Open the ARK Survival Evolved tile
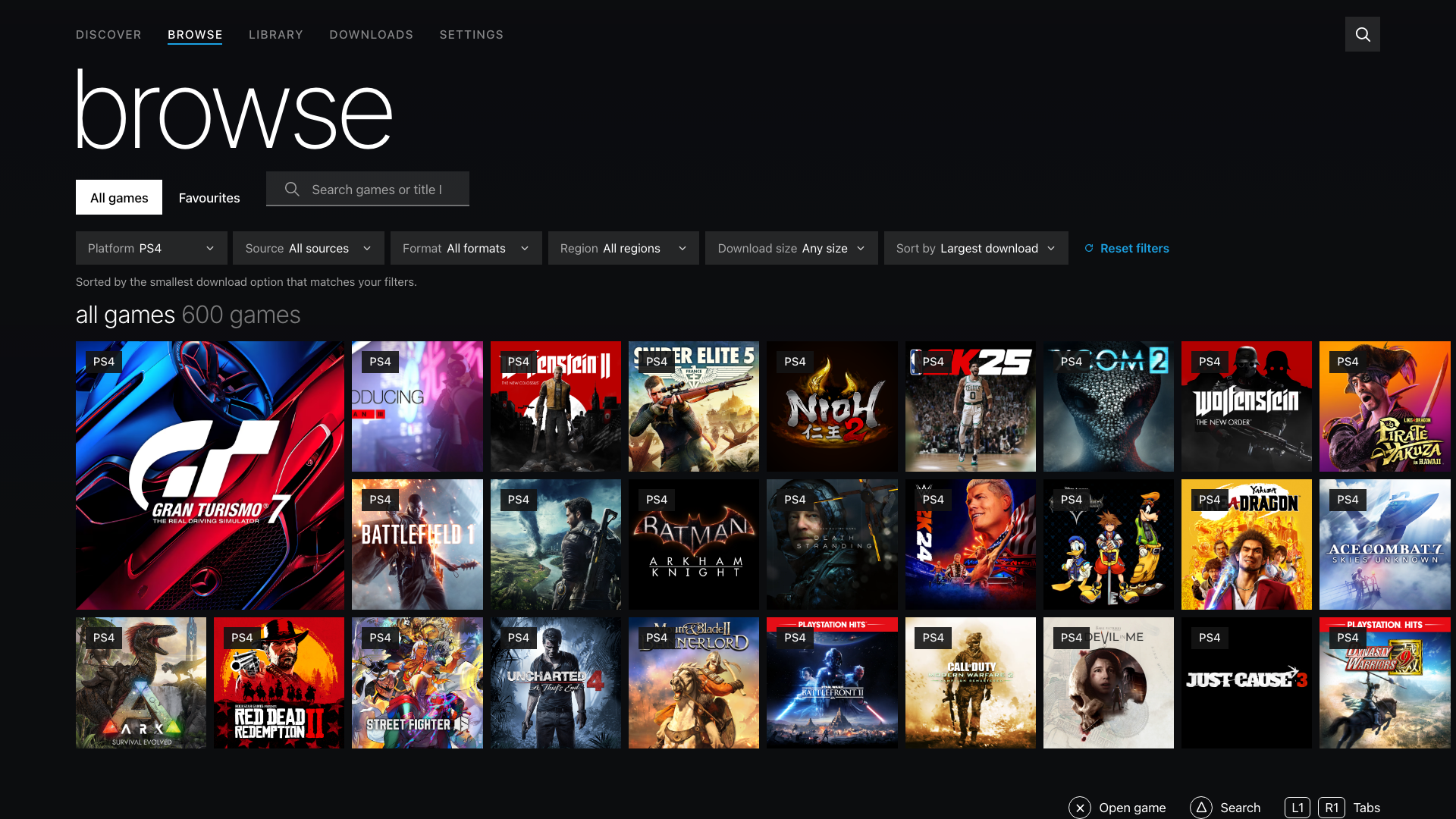The width and height of the screenshot is (1456, 819). click(141, 682)
